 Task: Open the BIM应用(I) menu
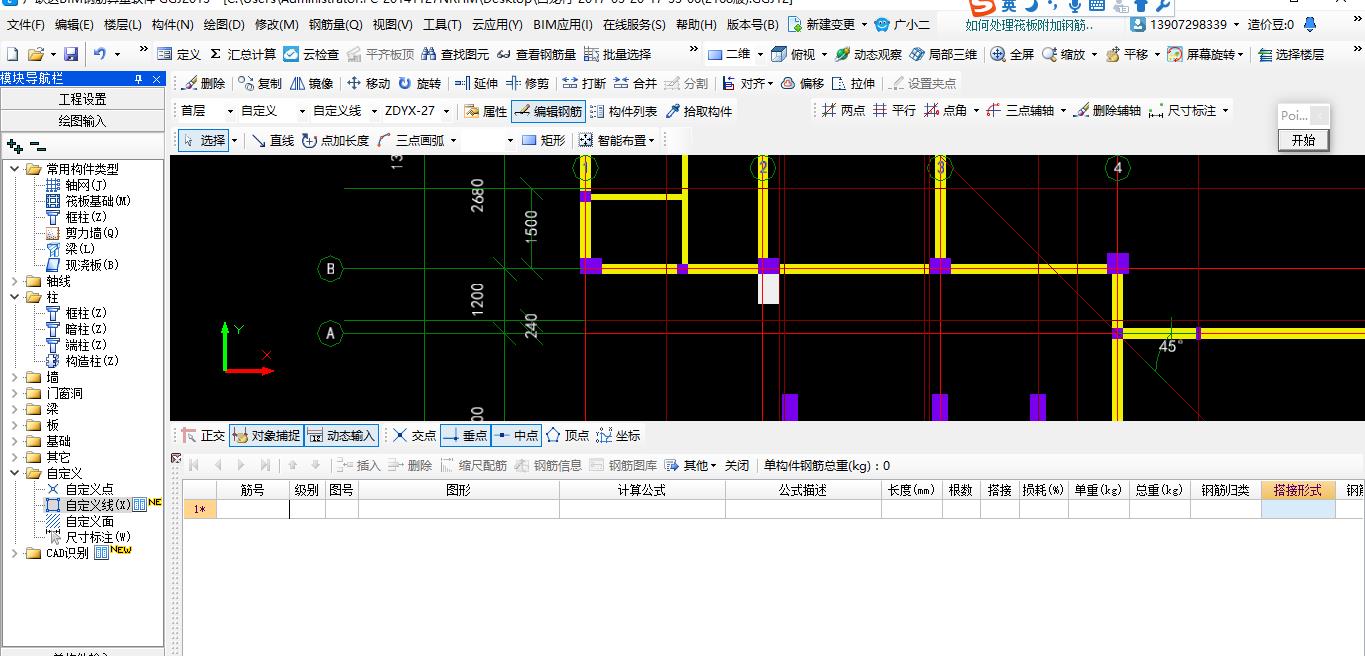pos(563,24)
